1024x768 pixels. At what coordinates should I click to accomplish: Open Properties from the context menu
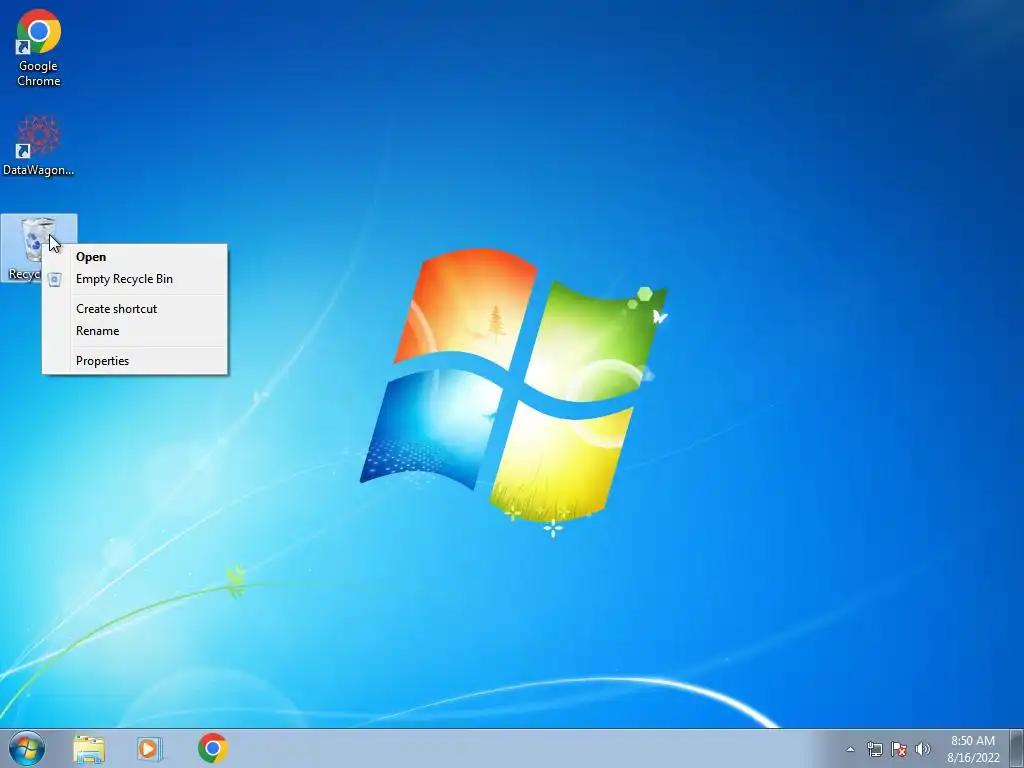pos(135,361)
